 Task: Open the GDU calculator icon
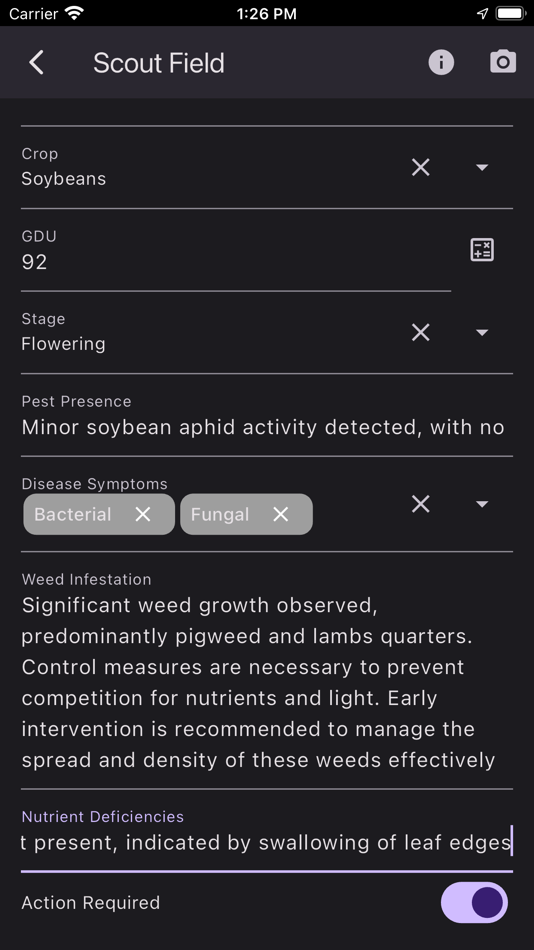pyautogui.click(x=482, y=250)
